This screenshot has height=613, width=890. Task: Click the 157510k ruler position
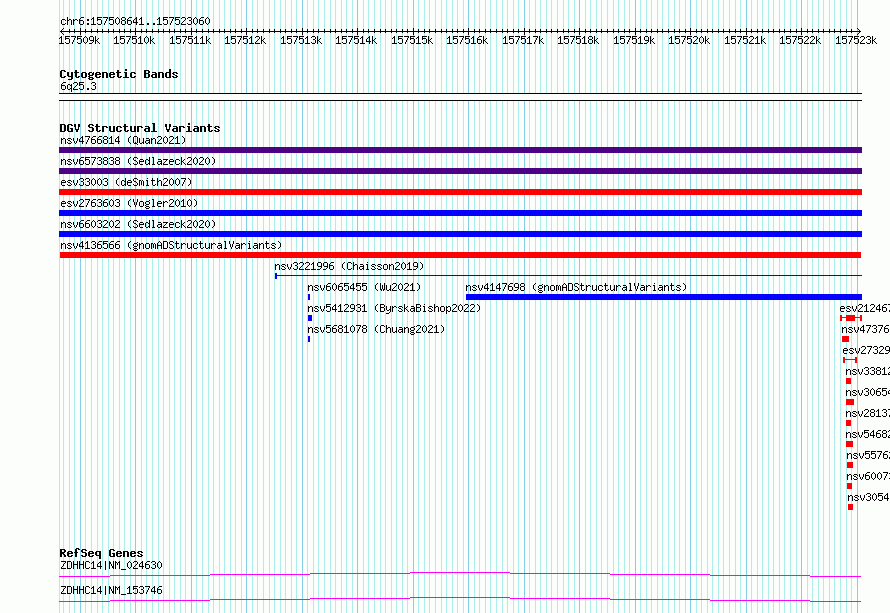(x=134, y=40)
